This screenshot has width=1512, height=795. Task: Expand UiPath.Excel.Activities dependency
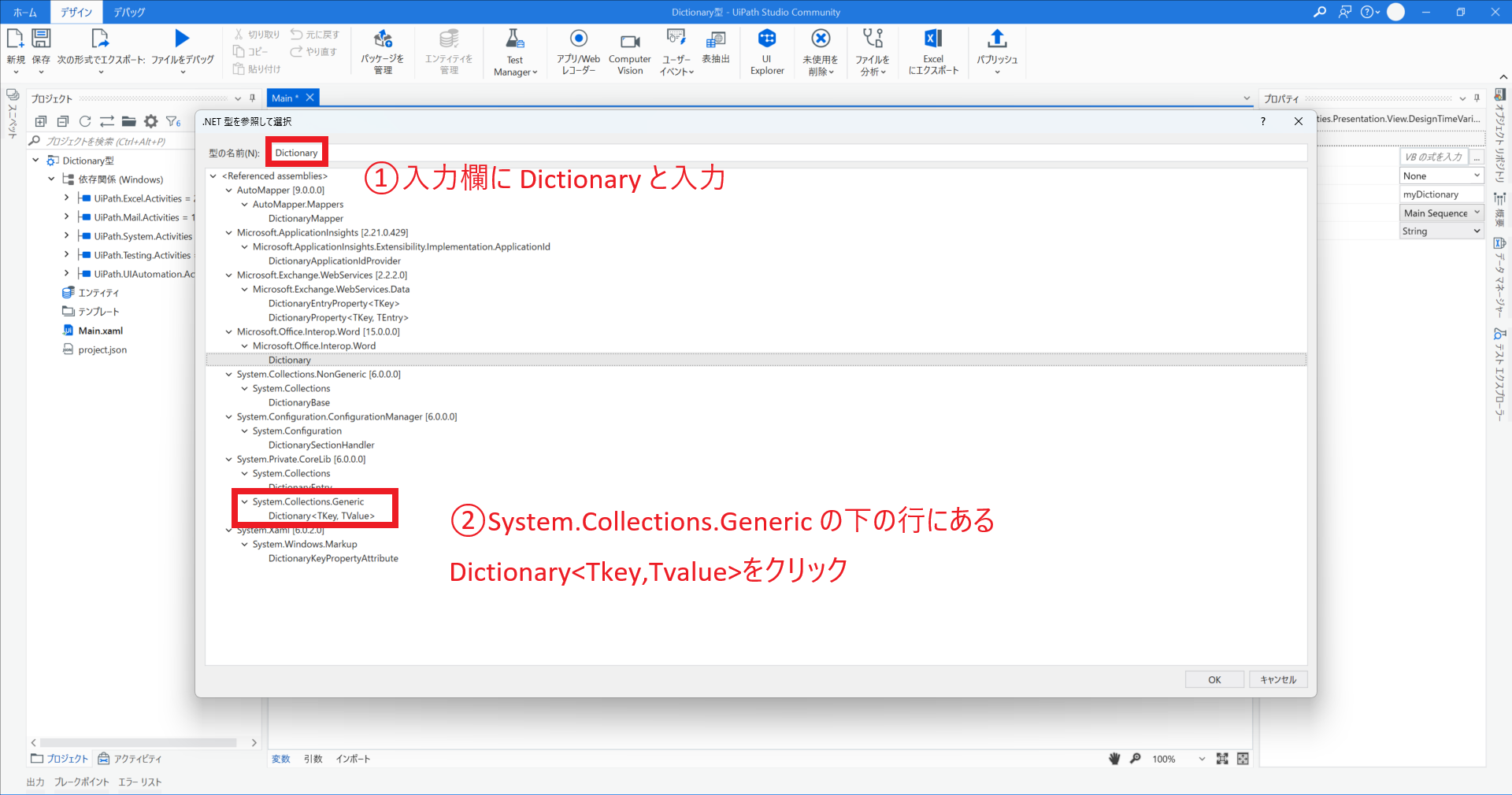click(67, 198)
